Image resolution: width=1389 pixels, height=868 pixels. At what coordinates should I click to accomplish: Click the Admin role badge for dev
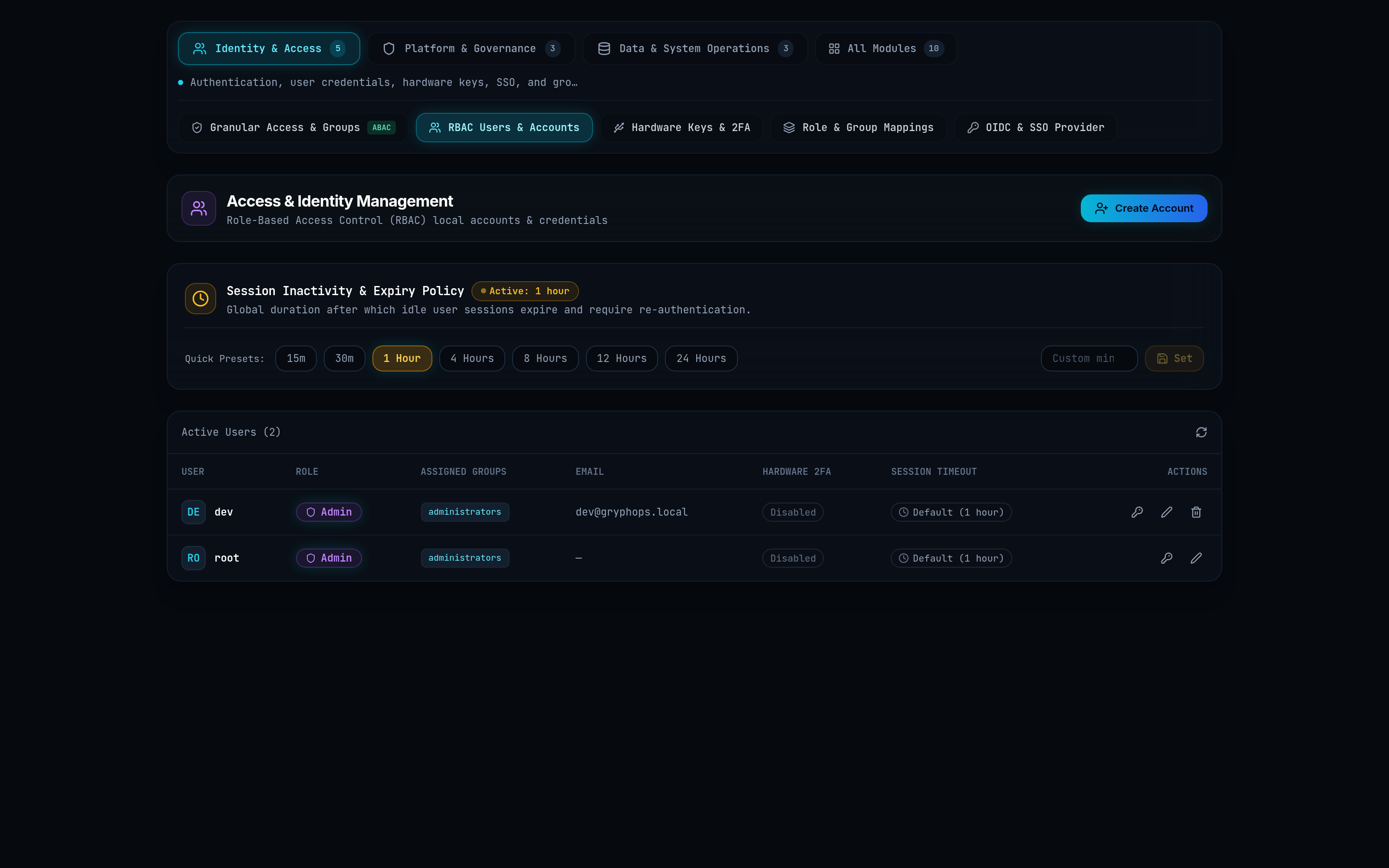pos(329,512)
